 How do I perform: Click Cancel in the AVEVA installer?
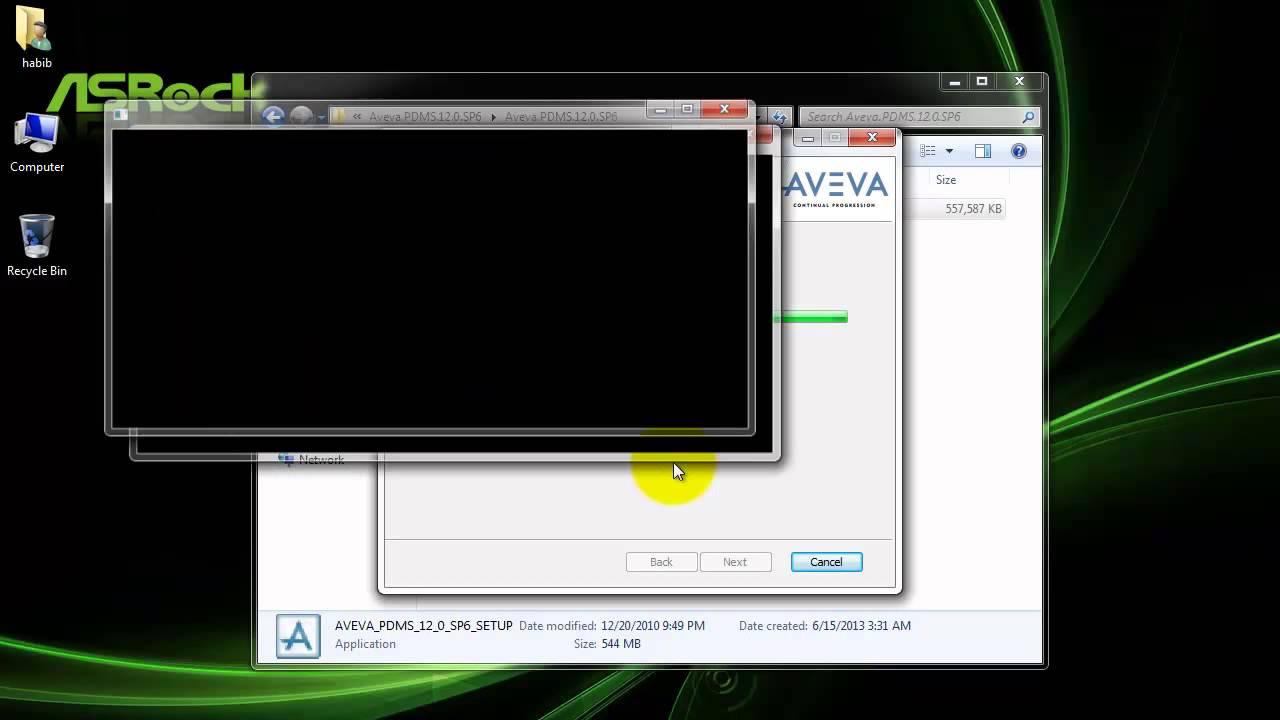(826, 562)
